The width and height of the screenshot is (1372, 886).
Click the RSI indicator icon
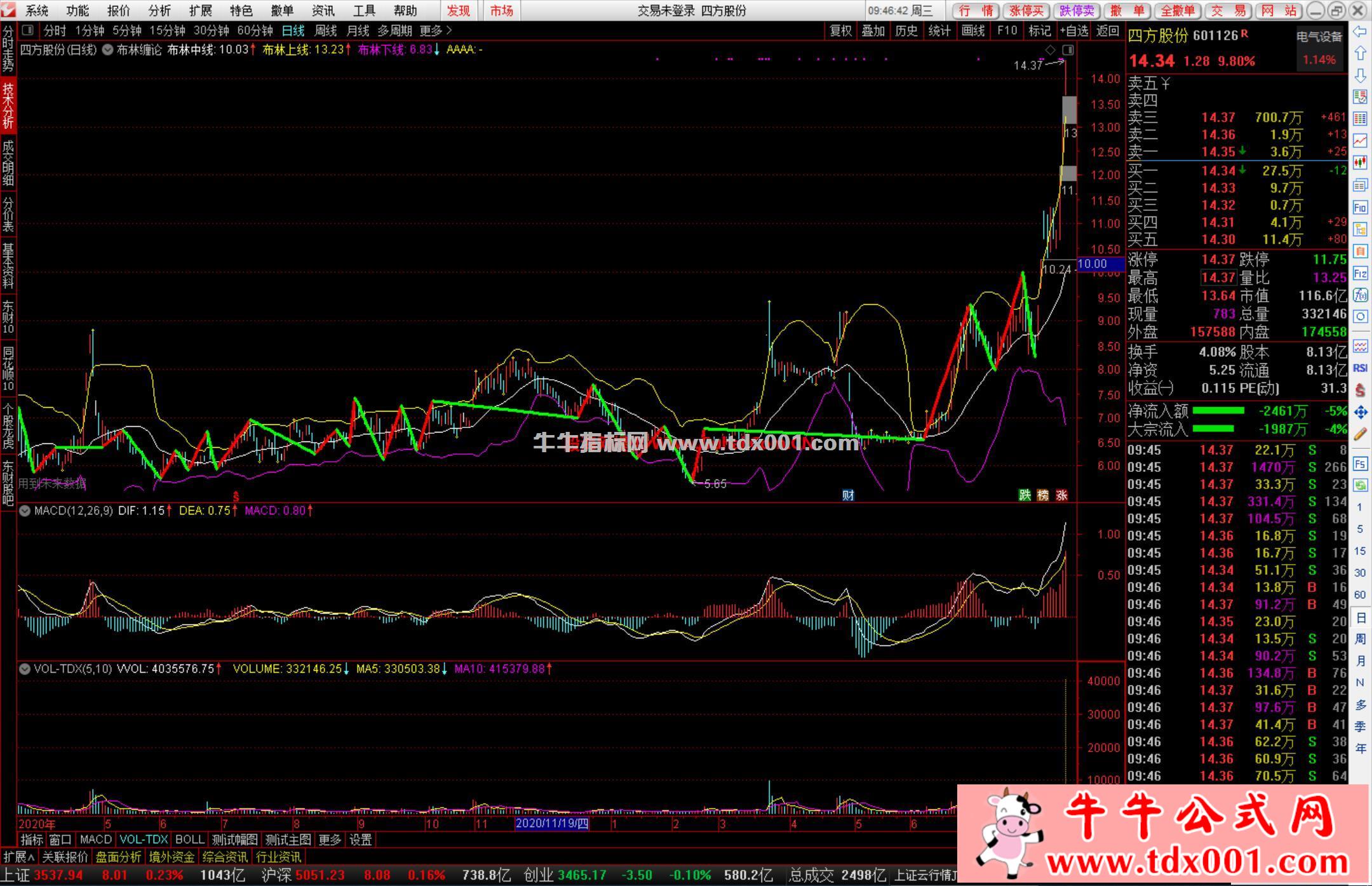(x=1360, y=368)
